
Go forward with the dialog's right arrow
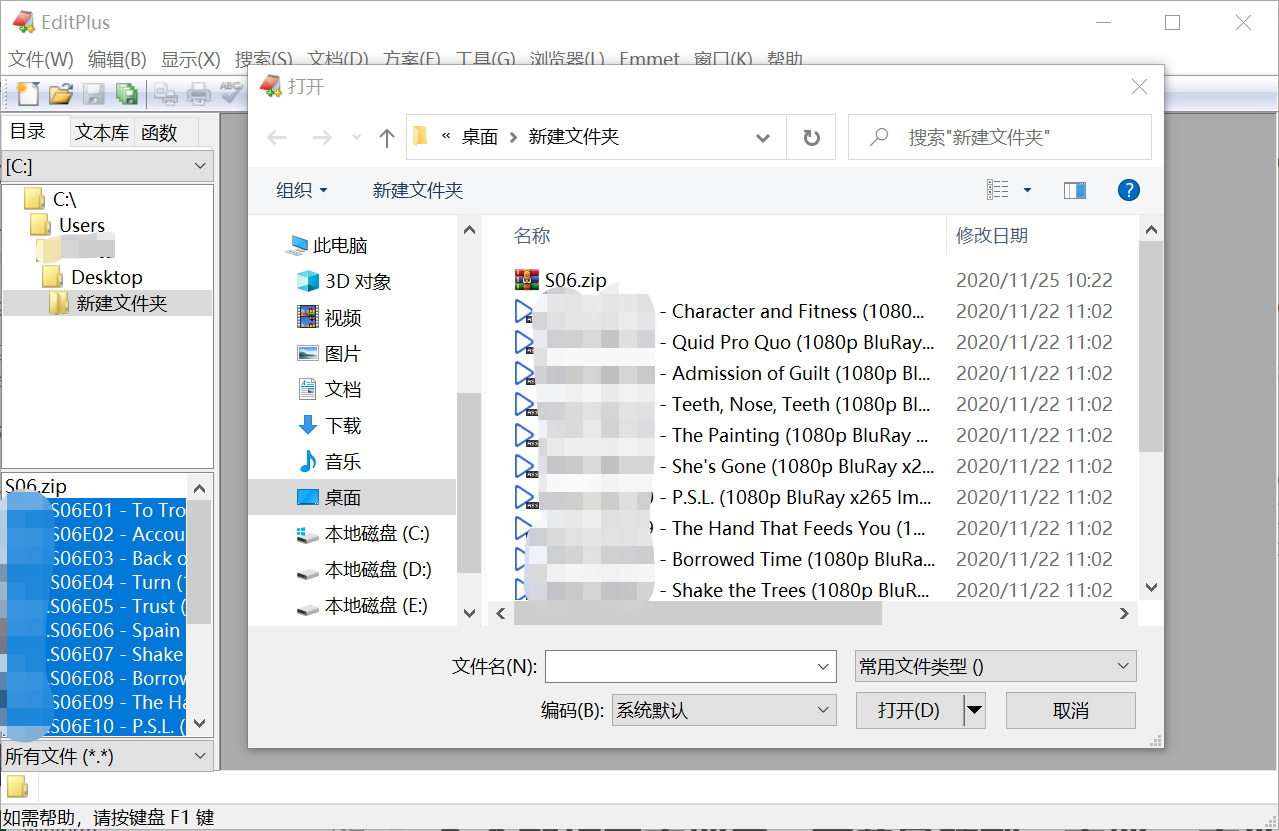[x=322, y=138]
